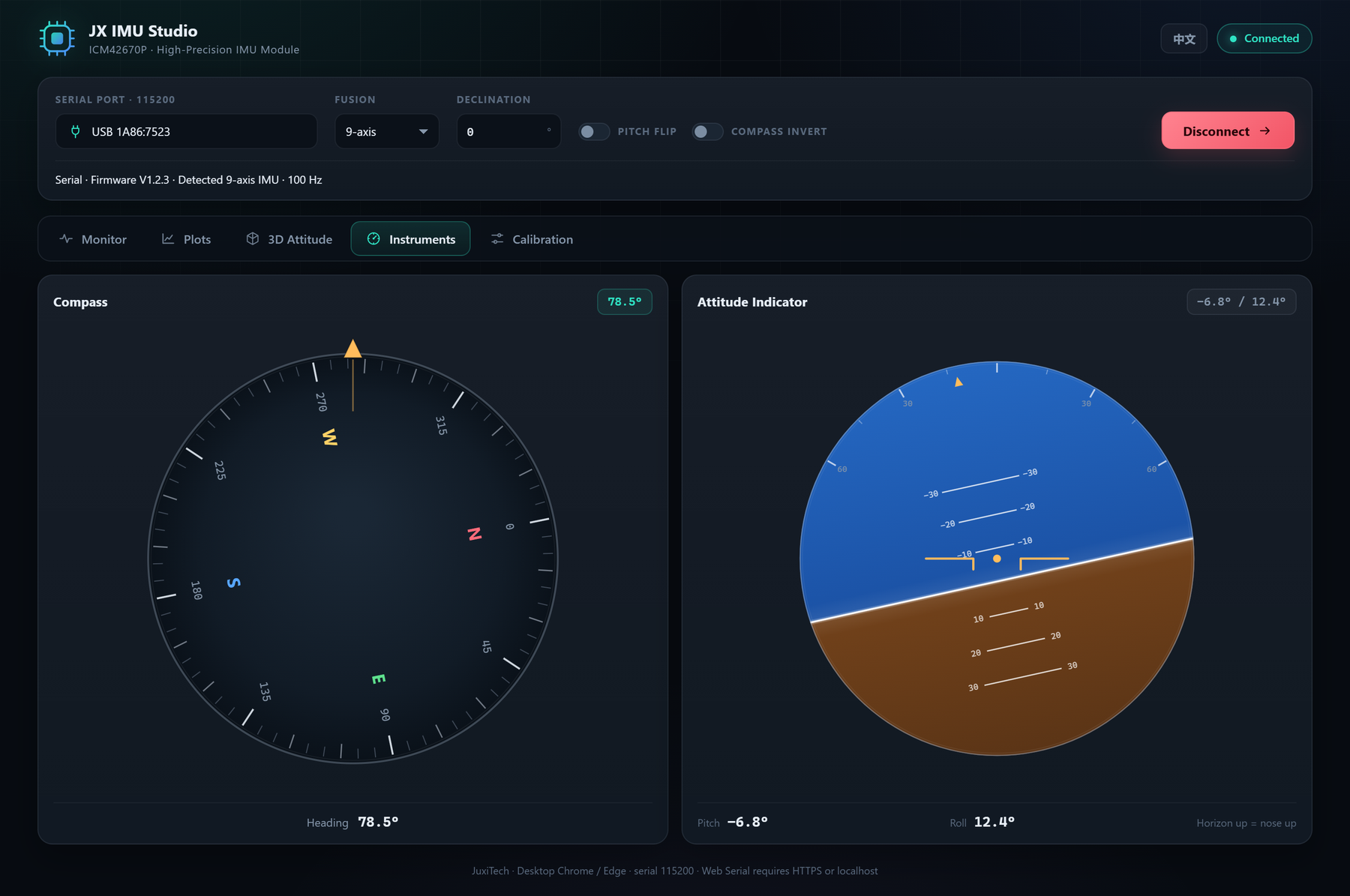Viewport: 1350px width, 896px height.
Task: Click the orange center dot on attitude indicator
Action: (x=997, y=559)
